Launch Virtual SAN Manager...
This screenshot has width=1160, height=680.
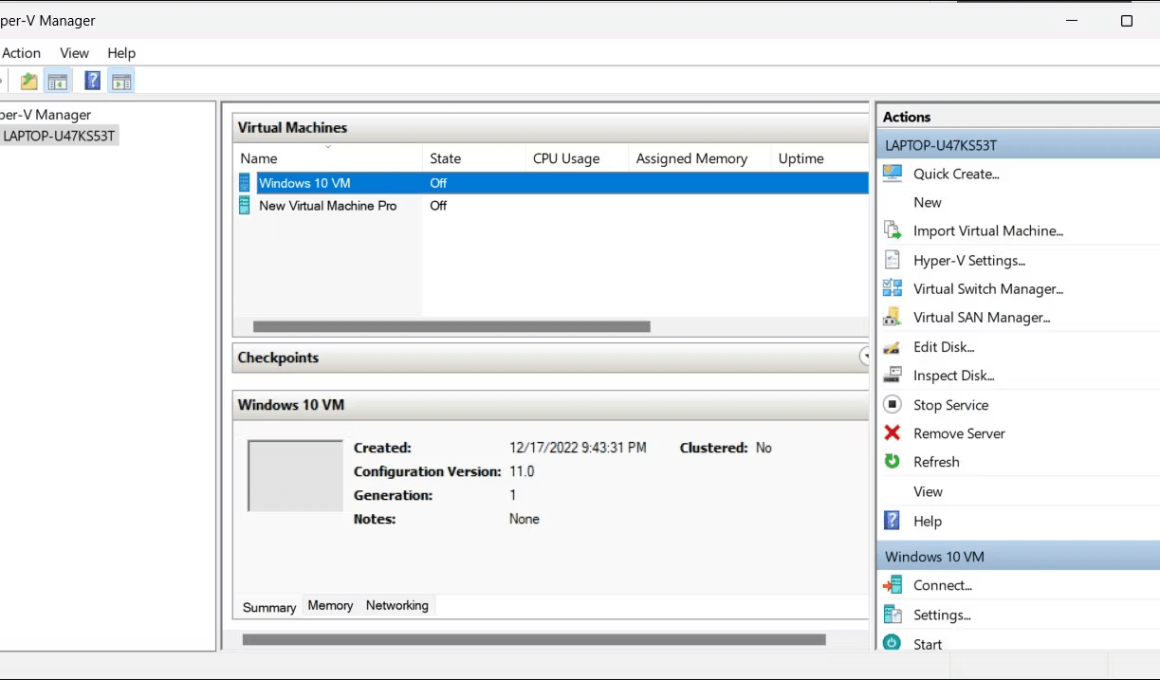point(982,317)
